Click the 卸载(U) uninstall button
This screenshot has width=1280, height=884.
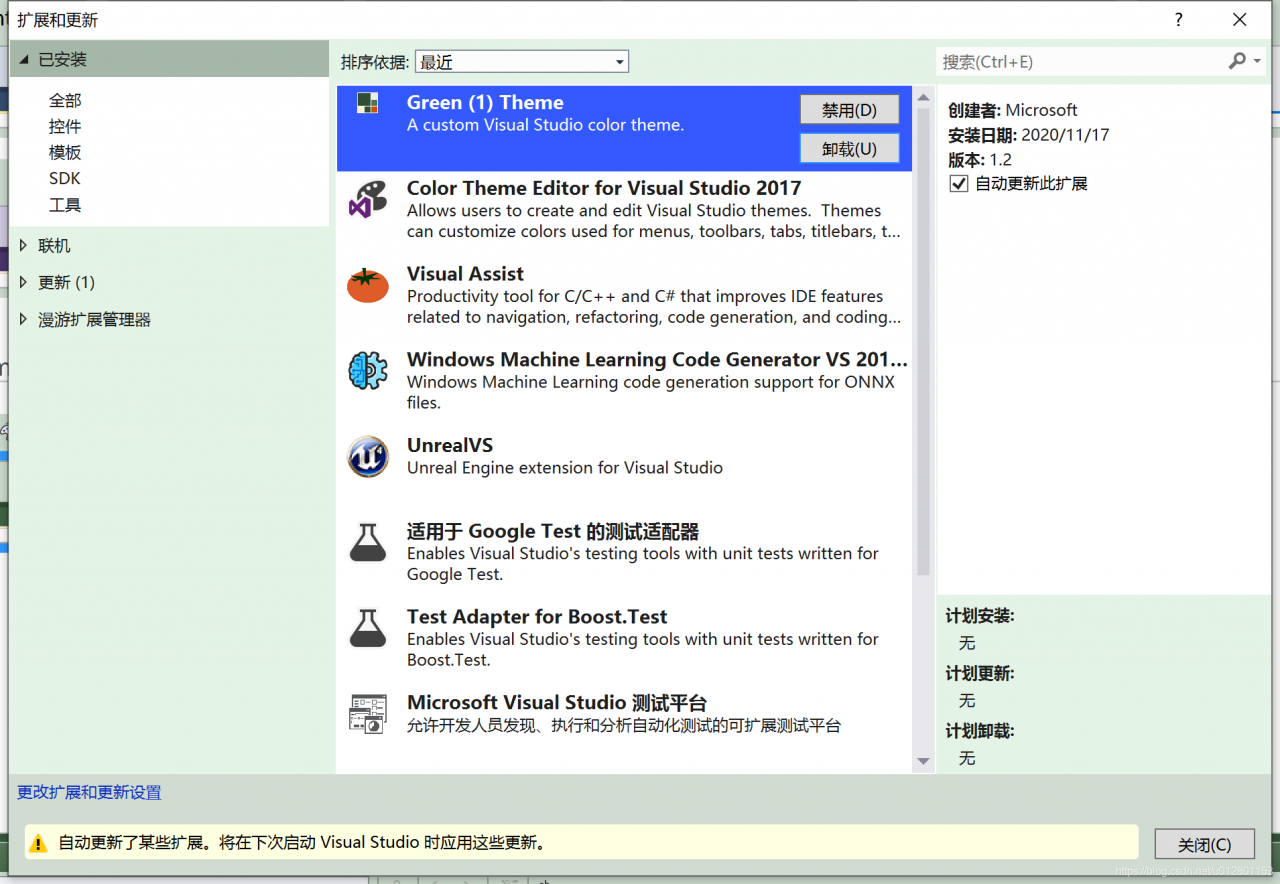(850, 148)
